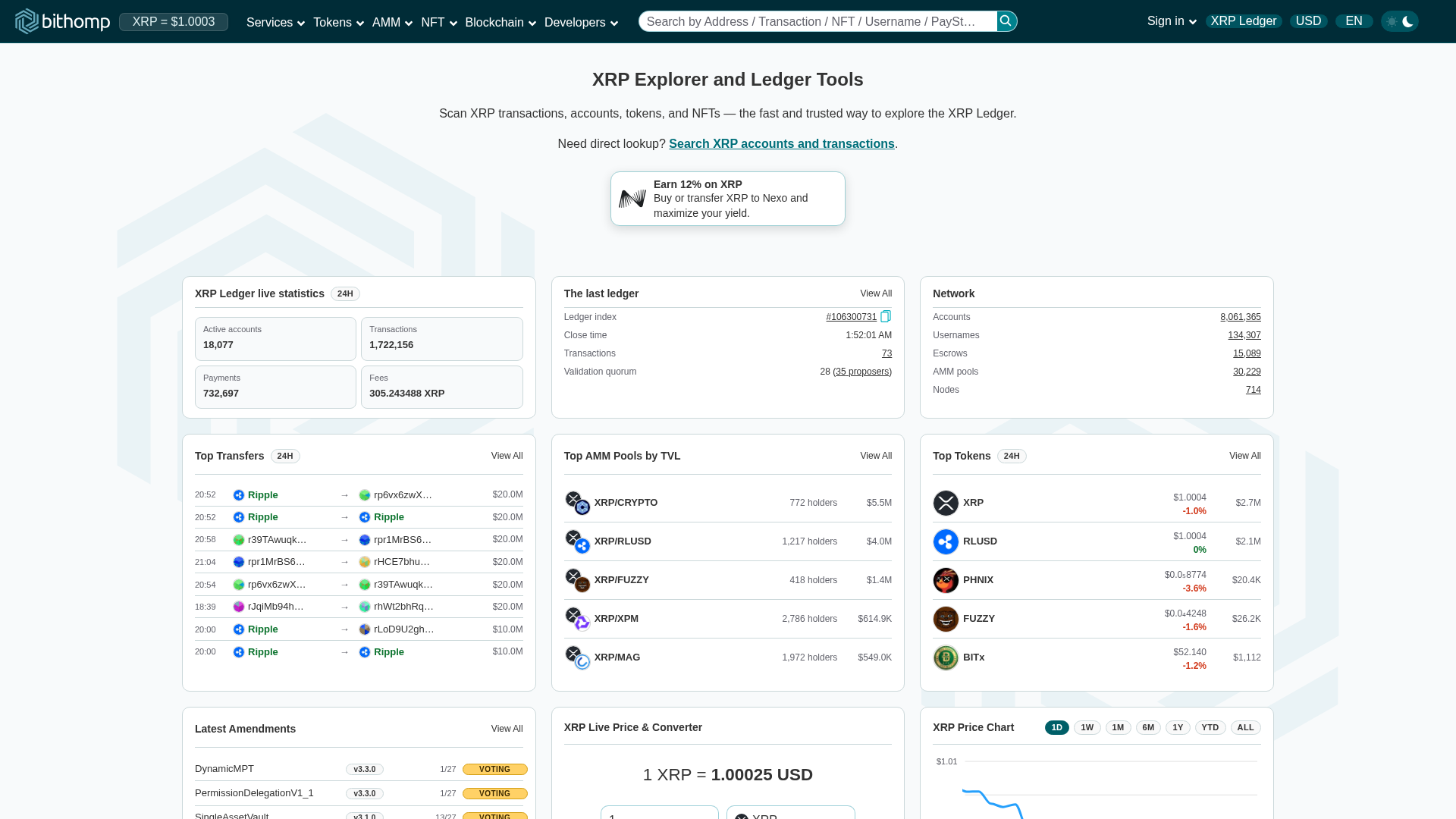Screen dimensions: 1456x819
Task: Open the EN language selector
Action: (1354, 21)
